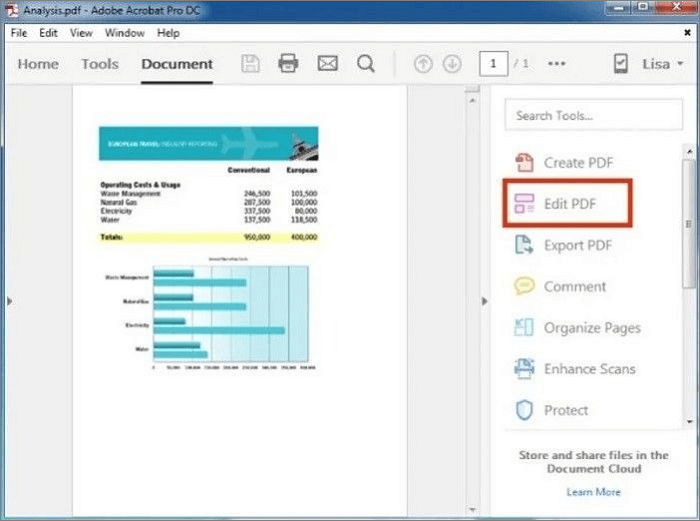Open the Window menu
Viewport: 700px width, 521px height.
[x=125, y=33]
